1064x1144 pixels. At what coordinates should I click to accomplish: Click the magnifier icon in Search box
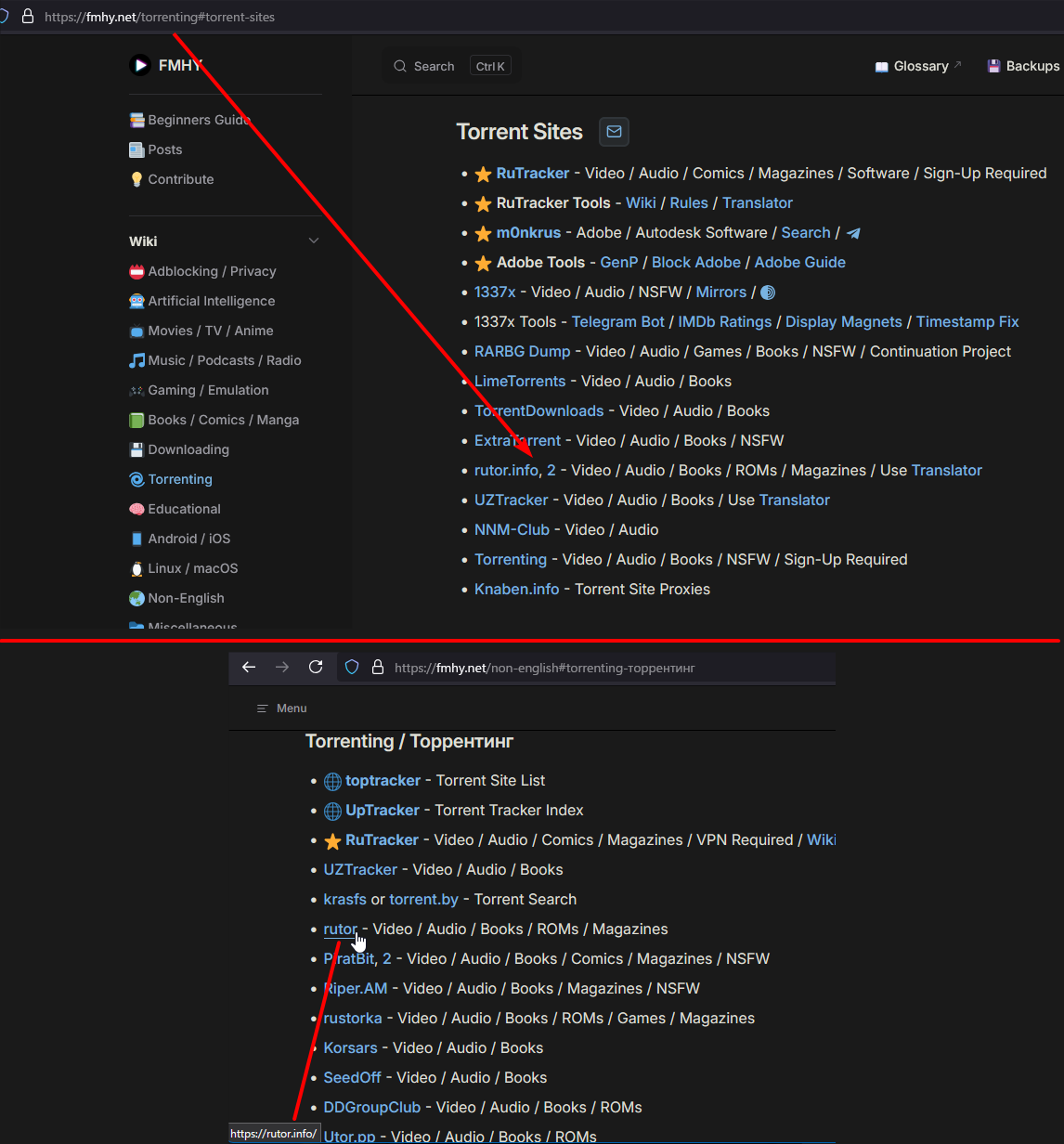click(400, 66)
